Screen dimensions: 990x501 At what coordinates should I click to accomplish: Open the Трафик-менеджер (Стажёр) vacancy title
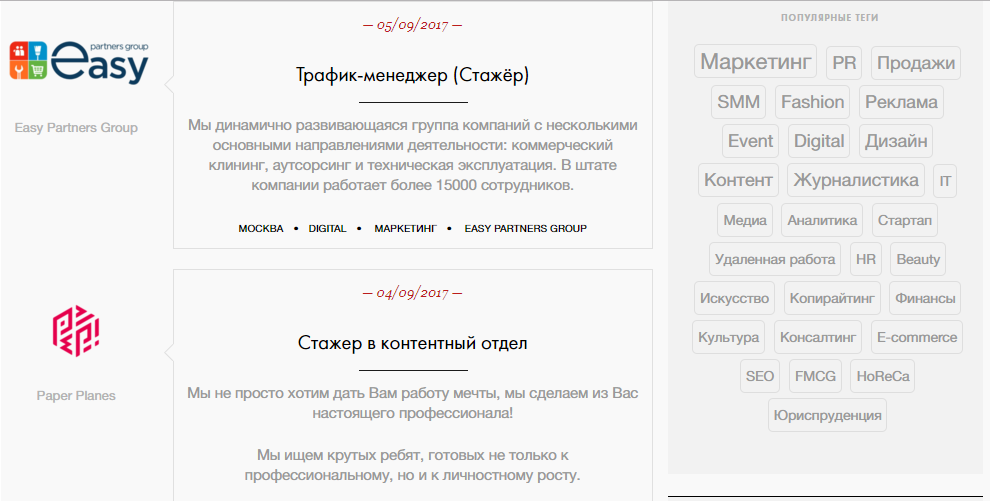coord(413,75)
